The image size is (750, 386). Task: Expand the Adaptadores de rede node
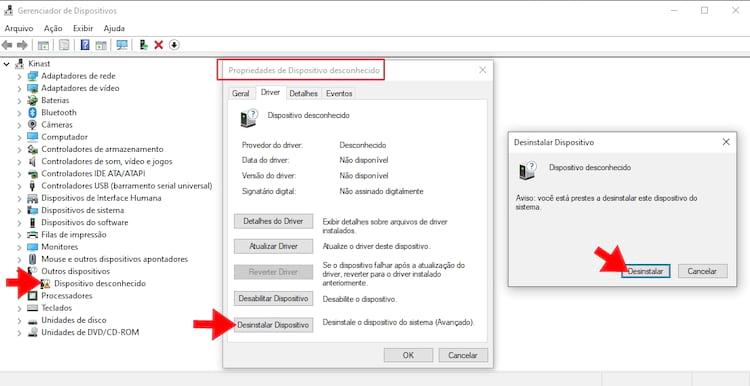[19, 76]
